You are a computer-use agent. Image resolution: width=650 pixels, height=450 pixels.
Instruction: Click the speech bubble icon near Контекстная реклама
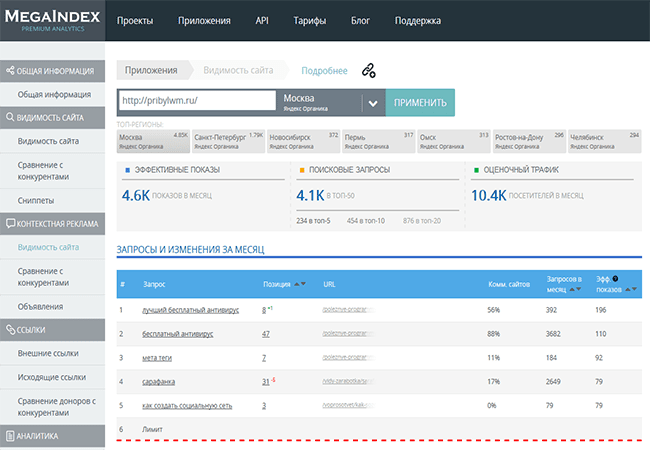(x=10, y=223)
